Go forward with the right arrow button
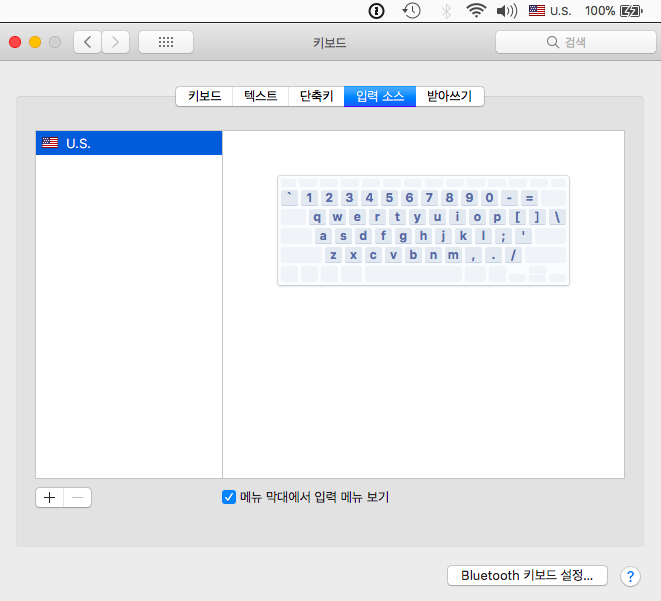The image size is (661, 601). [115, 42]
